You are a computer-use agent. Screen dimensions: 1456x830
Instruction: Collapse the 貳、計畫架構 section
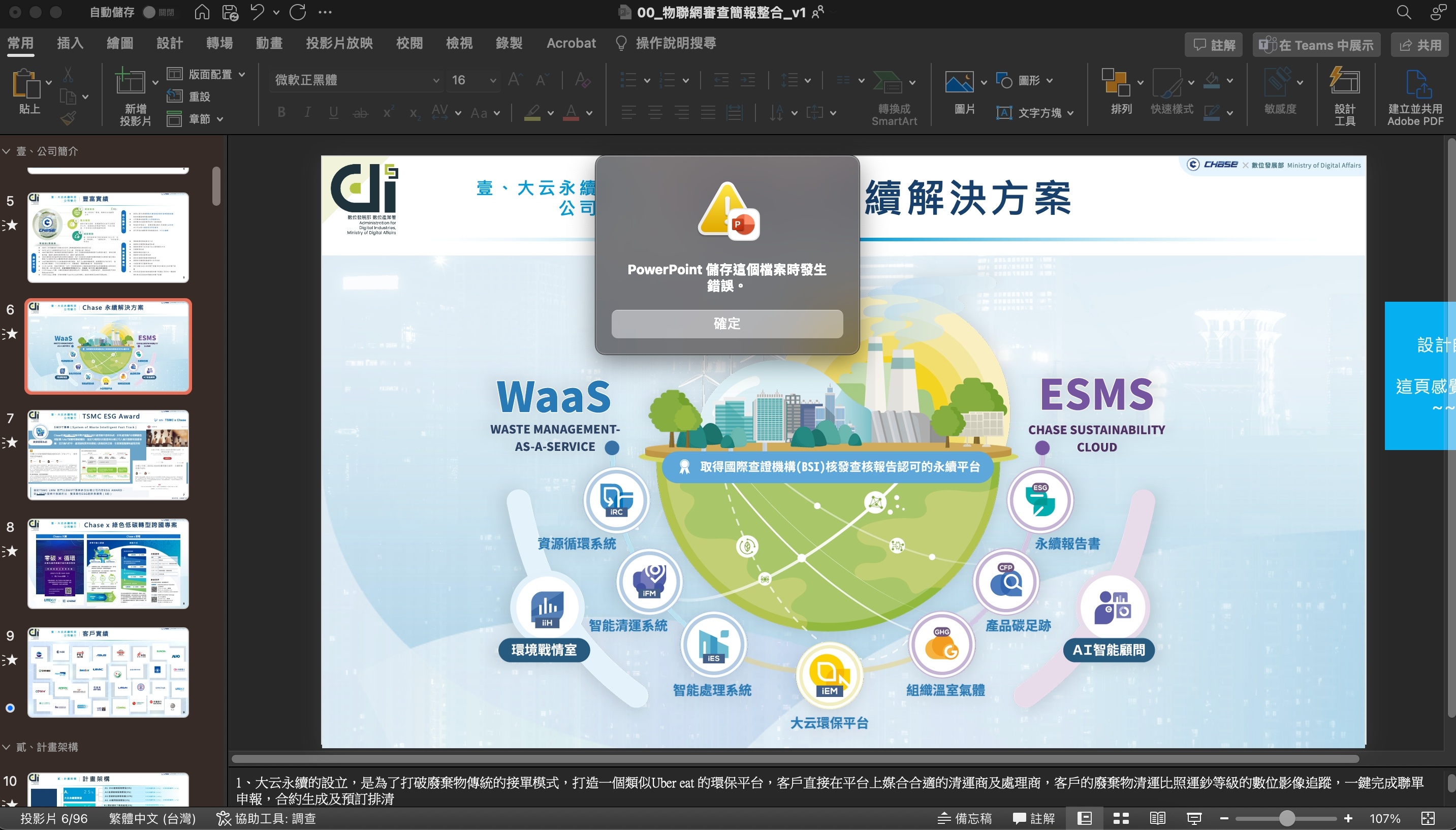(6, 747)
